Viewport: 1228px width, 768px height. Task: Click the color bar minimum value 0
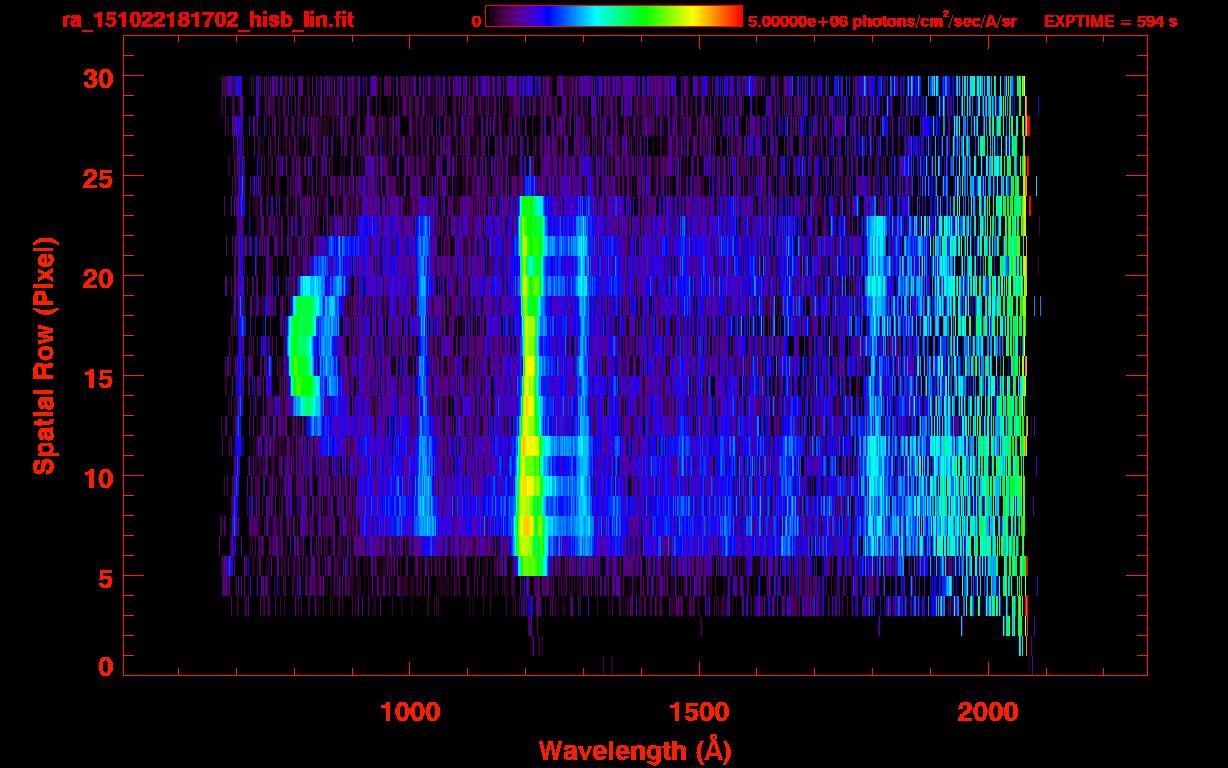pos(476,21)
